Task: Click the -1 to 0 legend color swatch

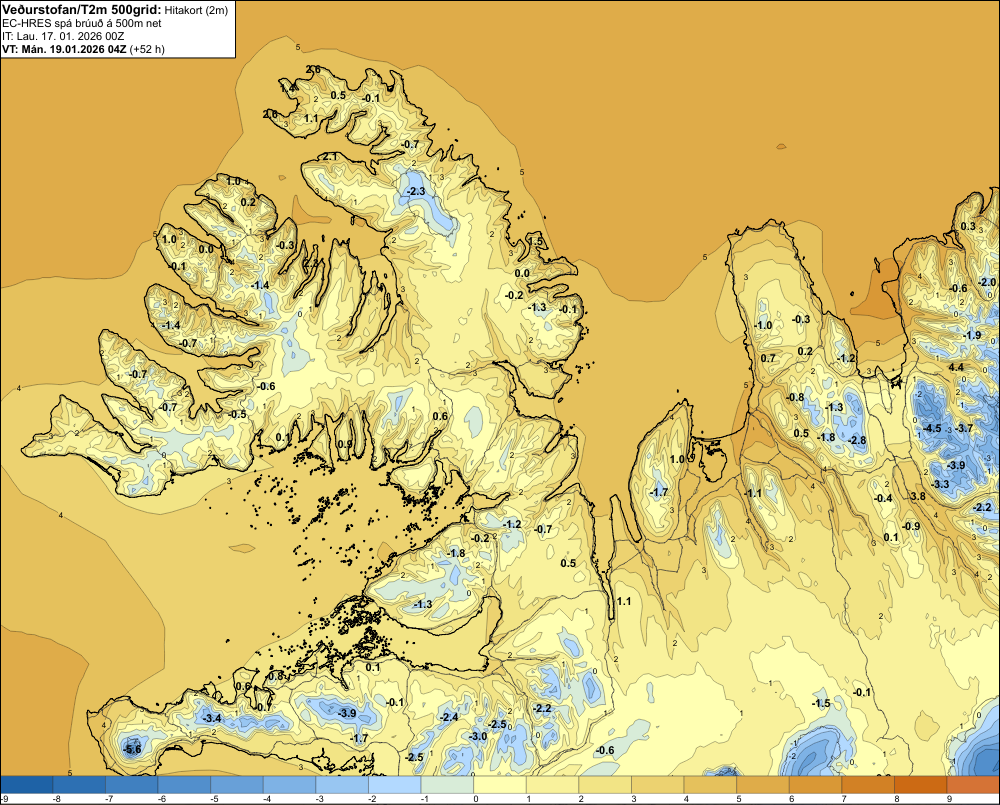Action: pyautogui.click(x=447, y=784)
